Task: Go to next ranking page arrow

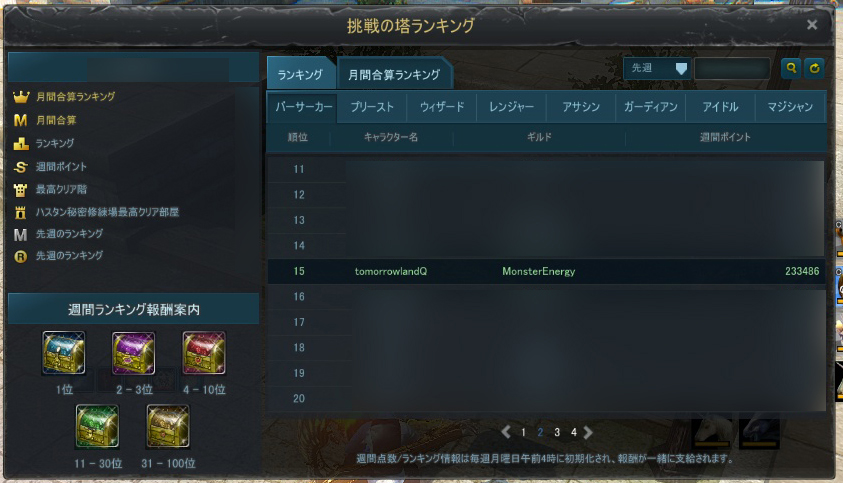Action: [x=588, y=432]
